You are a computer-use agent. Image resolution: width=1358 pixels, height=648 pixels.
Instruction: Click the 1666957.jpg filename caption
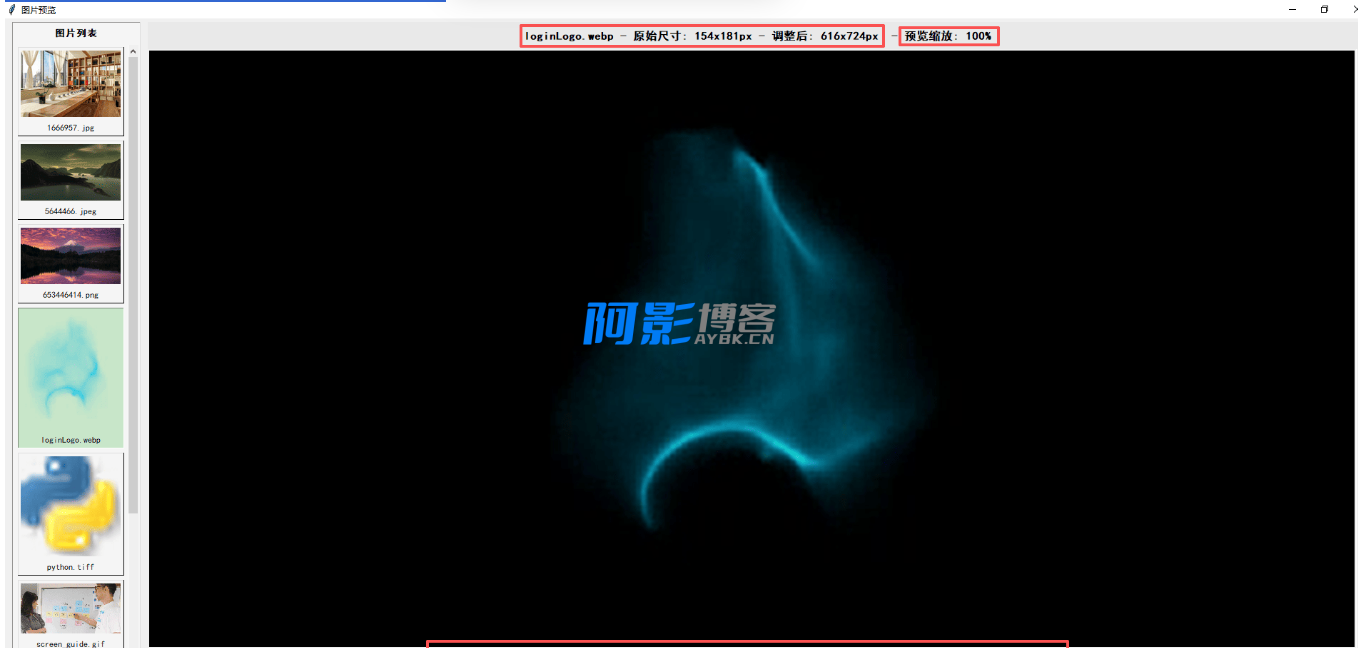click(70, 128)
